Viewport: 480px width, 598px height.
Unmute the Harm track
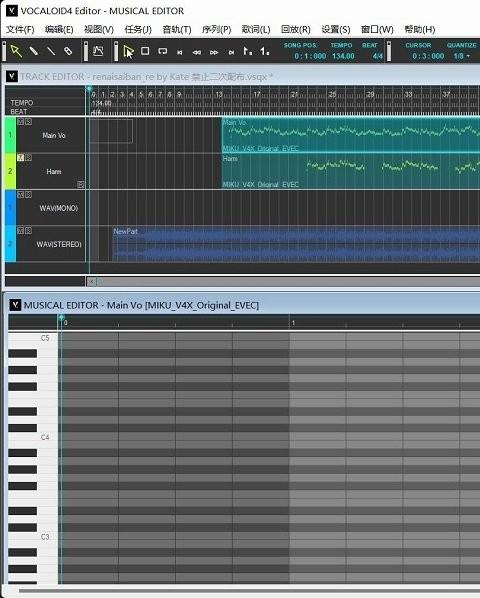[21, 158]
